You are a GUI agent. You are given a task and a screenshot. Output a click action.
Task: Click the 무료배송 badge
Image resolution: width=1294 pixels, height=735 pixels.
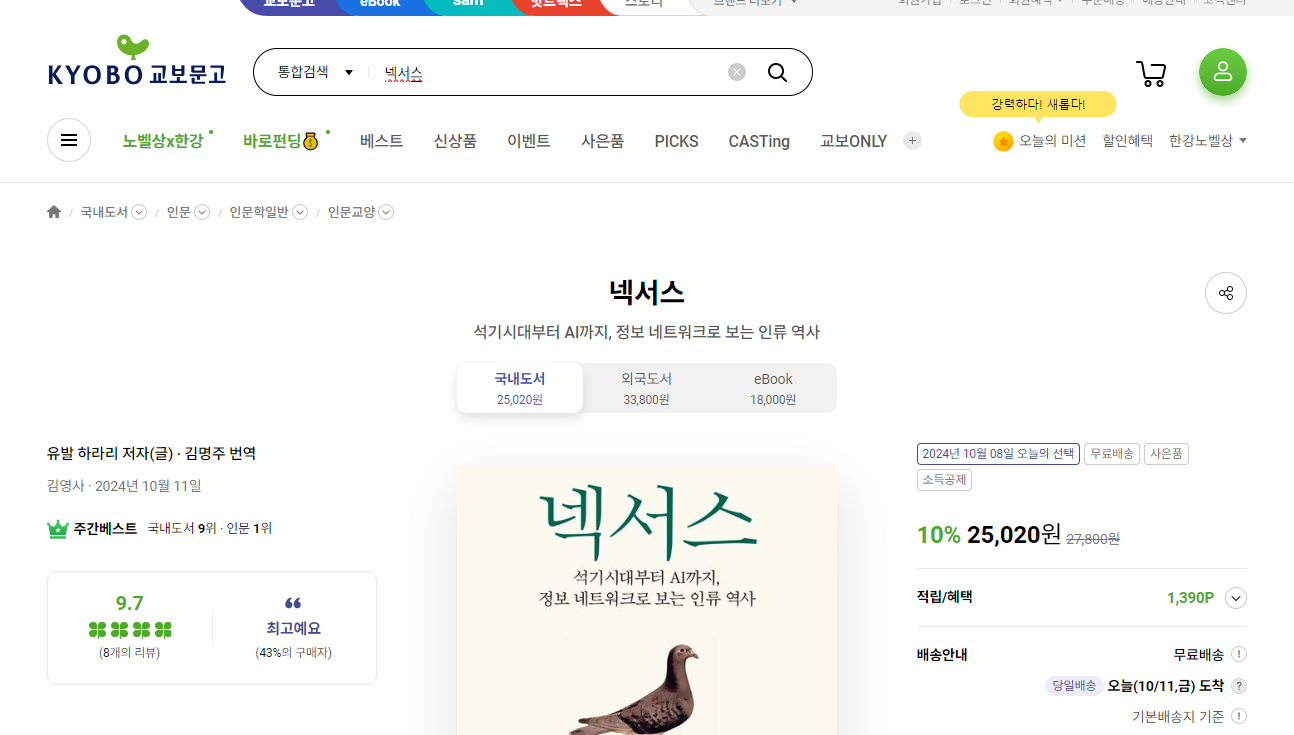(x=1112, y=454)
